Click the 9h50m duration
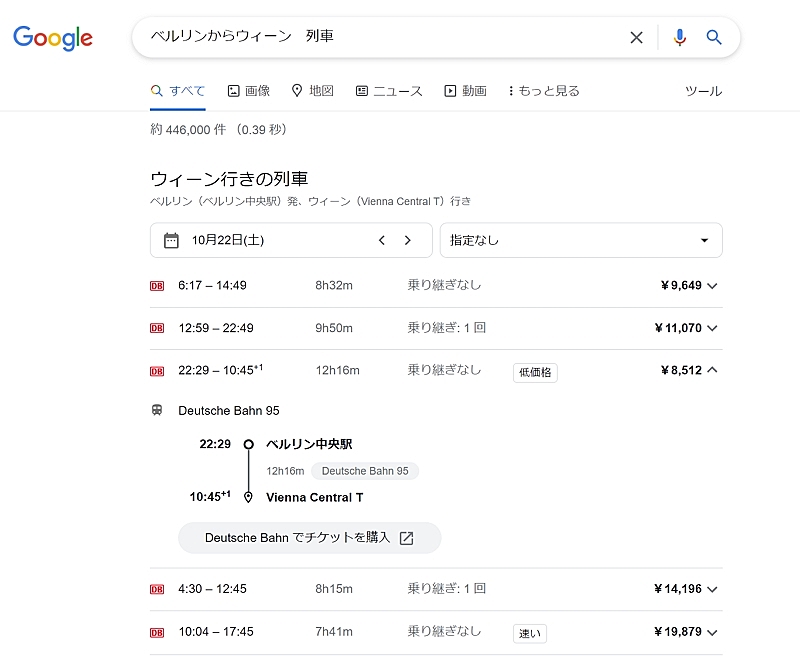Image resolution: width=800 pixels, height=665 pixels. 334,328
